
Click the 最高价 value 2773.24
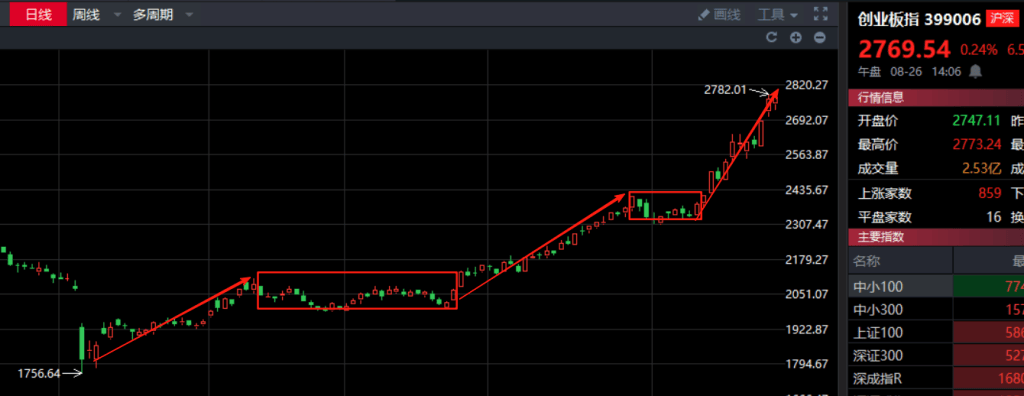click(x=976, y=144)
